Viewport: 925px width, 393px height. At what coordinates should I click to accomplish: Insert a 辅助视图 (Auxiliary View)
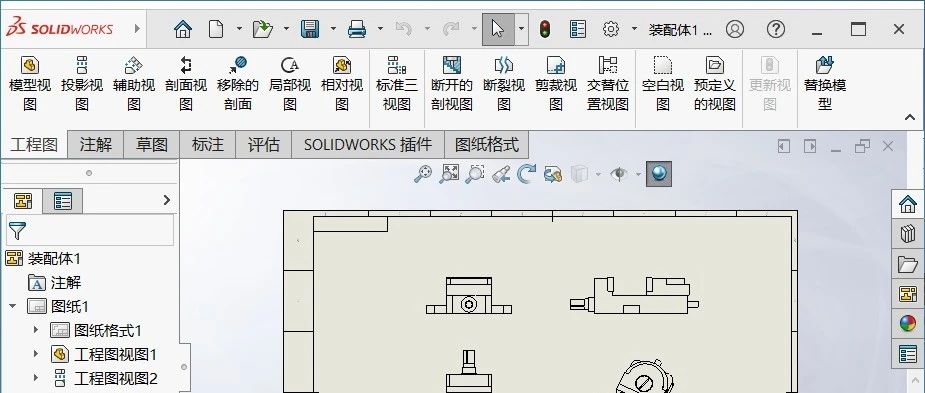pos(134,84)
